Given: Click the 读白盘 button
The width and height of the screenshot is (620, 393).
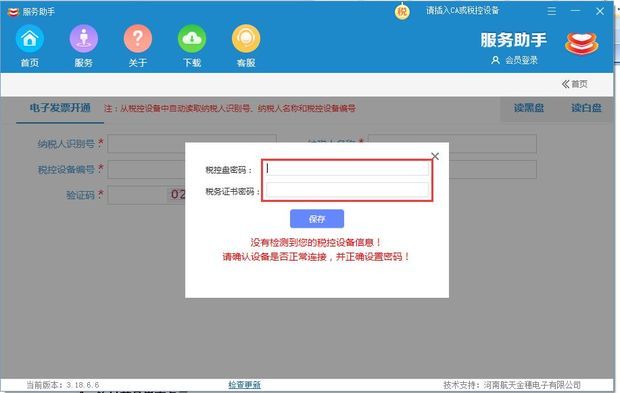Looking at the screenshot, I should [x=586, y=108].
